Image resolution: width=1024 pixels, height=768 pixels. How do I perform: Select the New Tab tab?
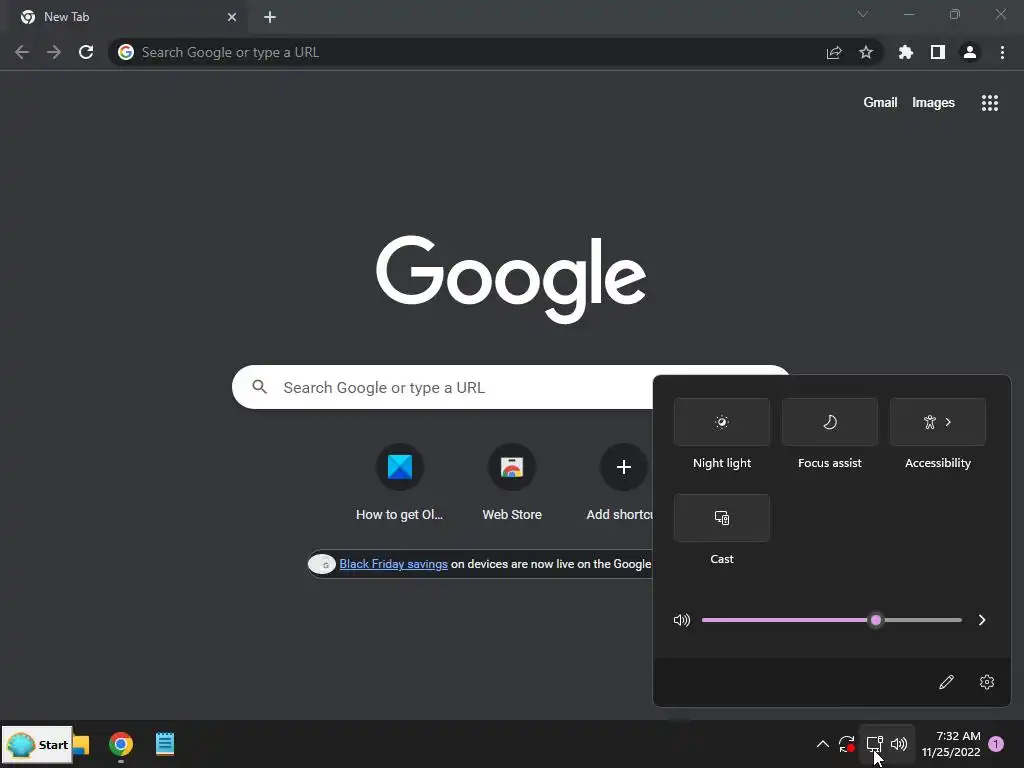point(129,17)
